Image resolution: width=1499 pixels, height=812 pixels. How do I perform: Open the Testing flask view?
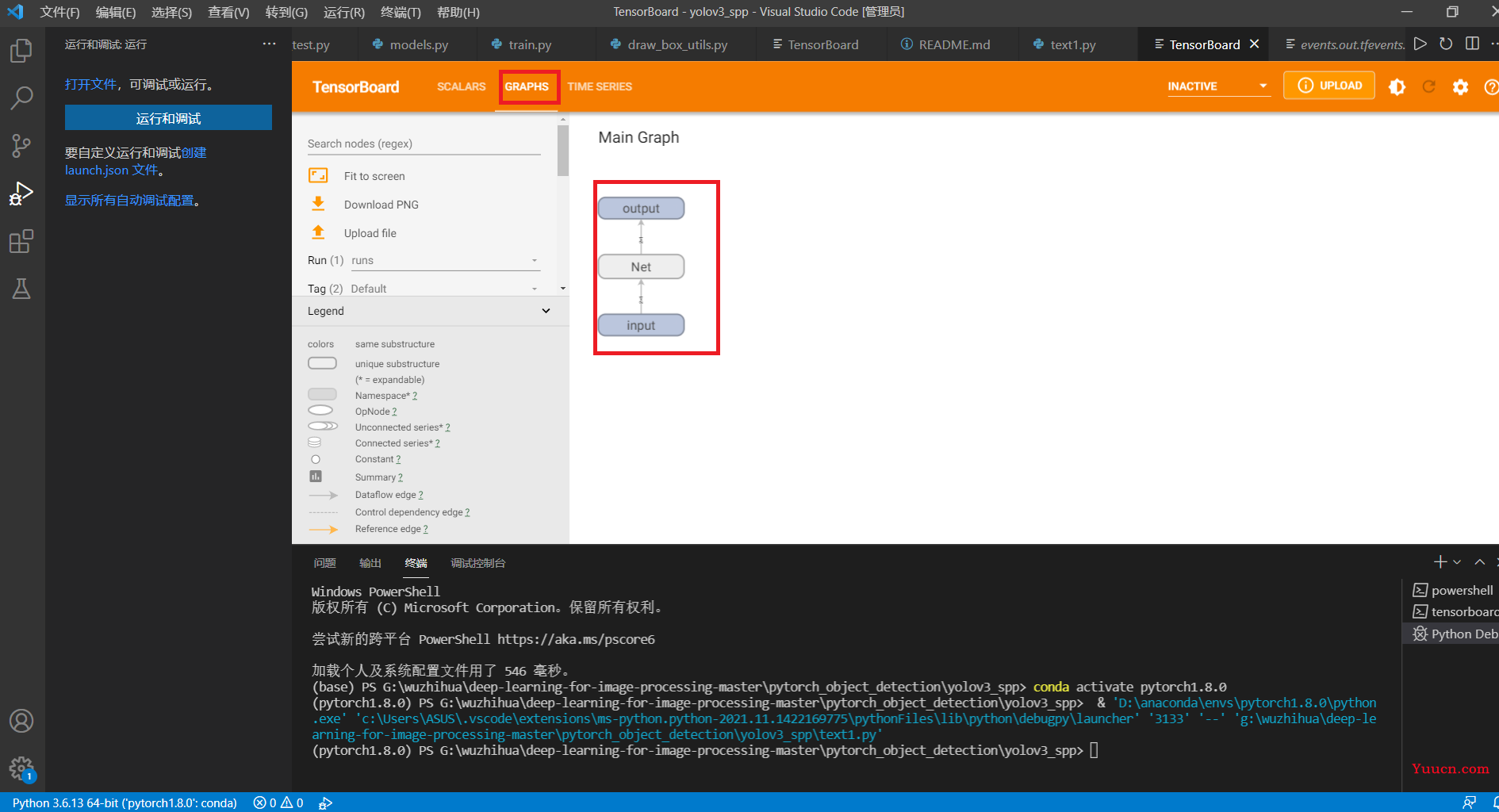click(21, 289)
